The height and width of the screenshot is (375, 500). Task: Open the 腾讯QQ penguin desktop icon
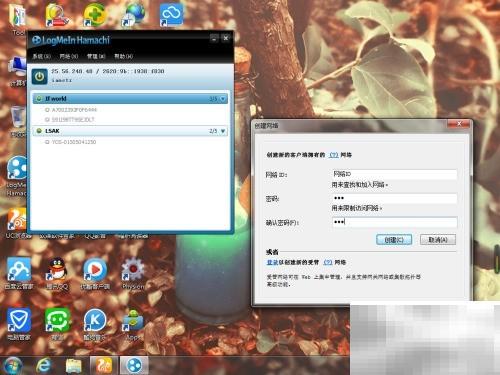[x=57, y=273]
